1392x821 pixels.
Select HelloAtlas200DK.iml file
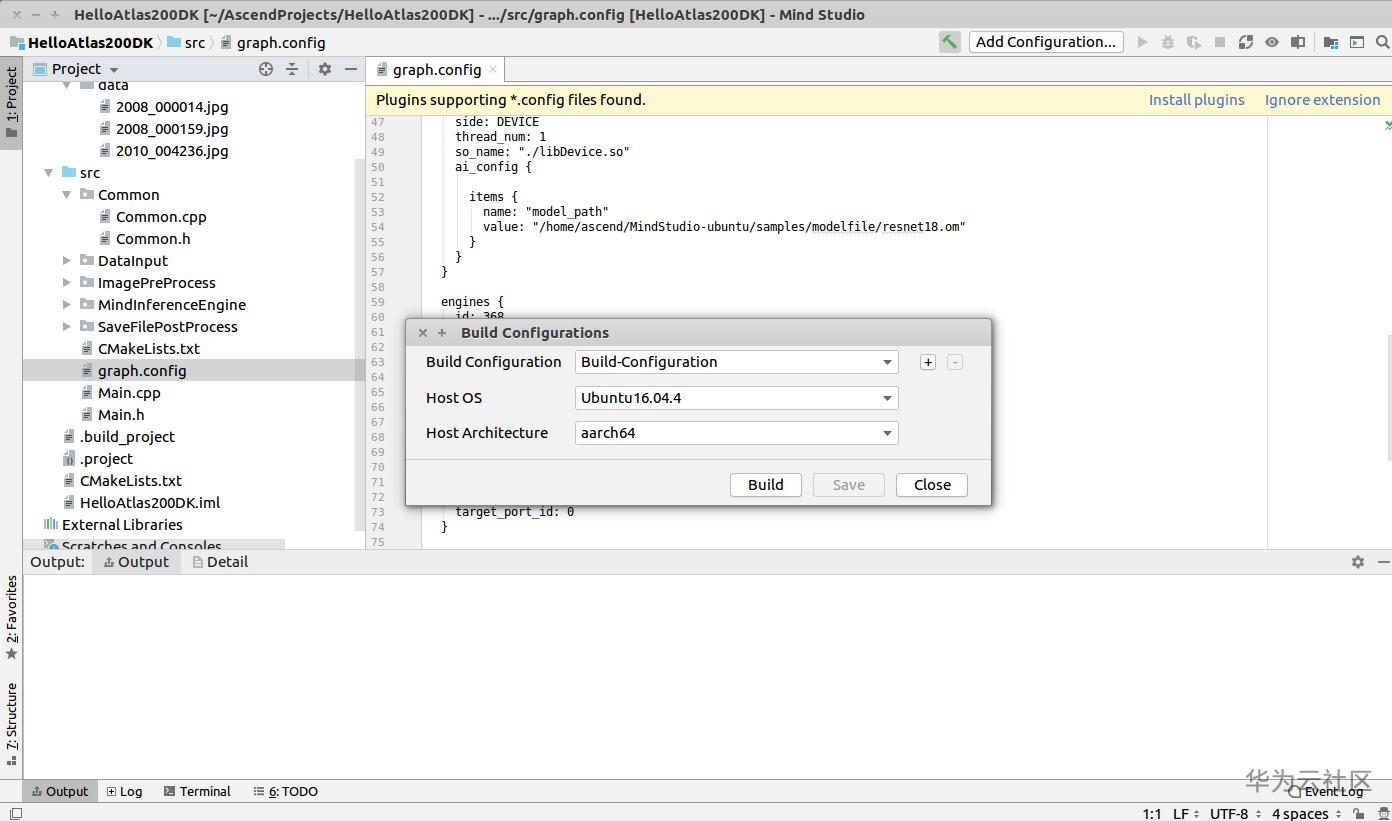150,503
